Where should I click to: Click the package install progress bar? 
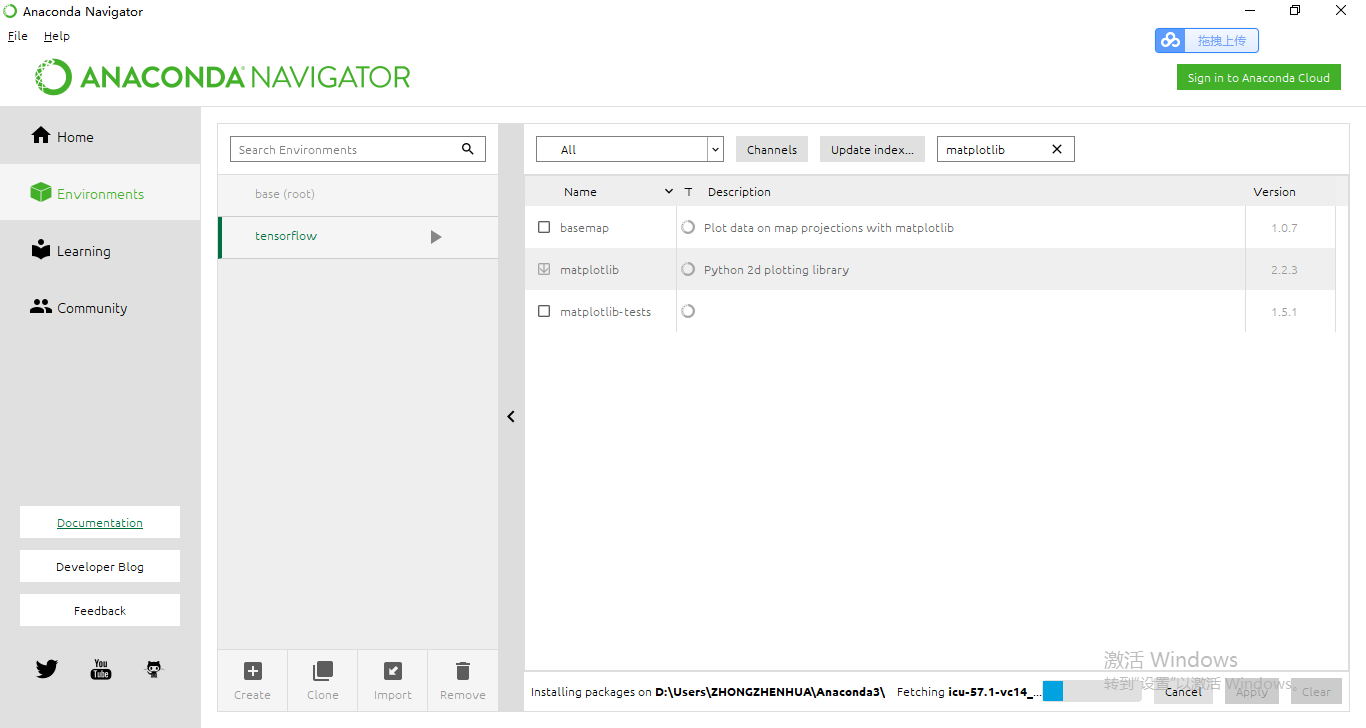[x=1091, y=691]
